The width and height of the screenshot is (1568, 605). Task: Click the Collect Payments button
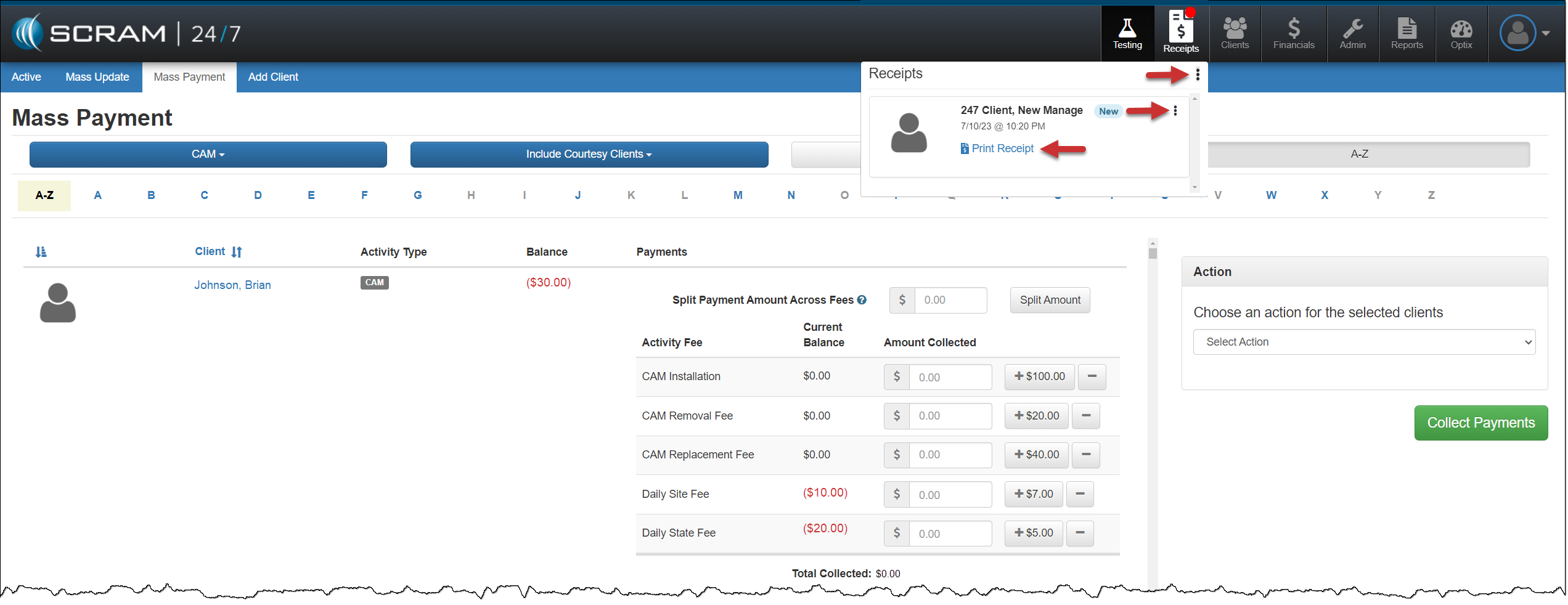coord(1480,423)
